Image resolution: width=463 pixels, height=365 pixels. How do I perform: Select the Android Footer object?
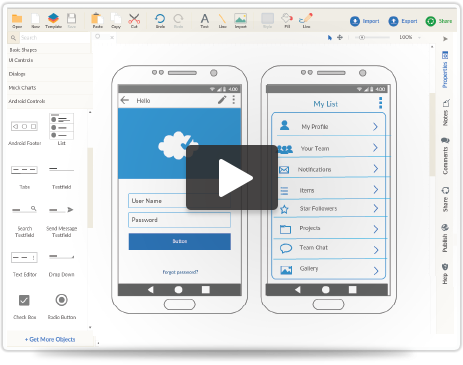tap(25, 132)
